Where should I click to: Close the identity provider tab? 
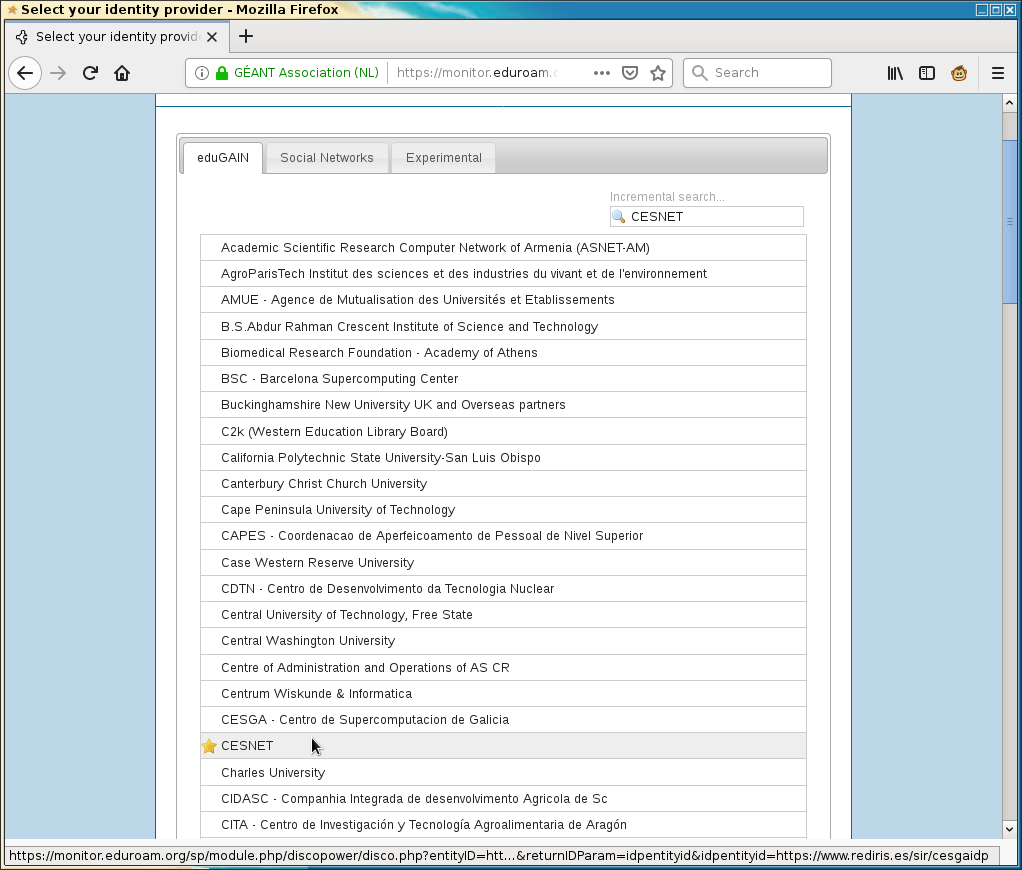(212, 37)
